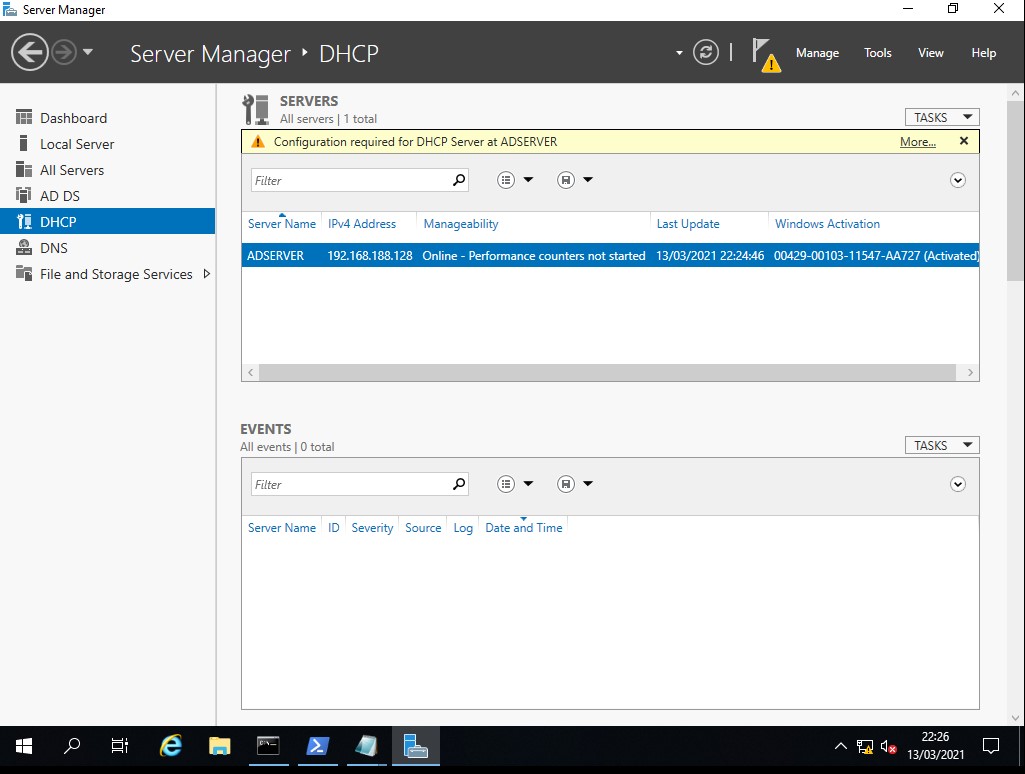Click the search magnifier in Events filter
The width and height of the screenshot is (1025, 774).
pos(459,484)
